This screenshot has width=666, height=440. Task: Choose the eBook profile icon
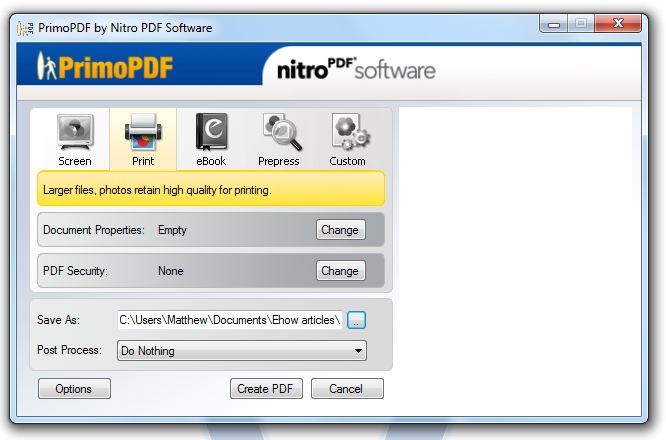click(212, 132)
